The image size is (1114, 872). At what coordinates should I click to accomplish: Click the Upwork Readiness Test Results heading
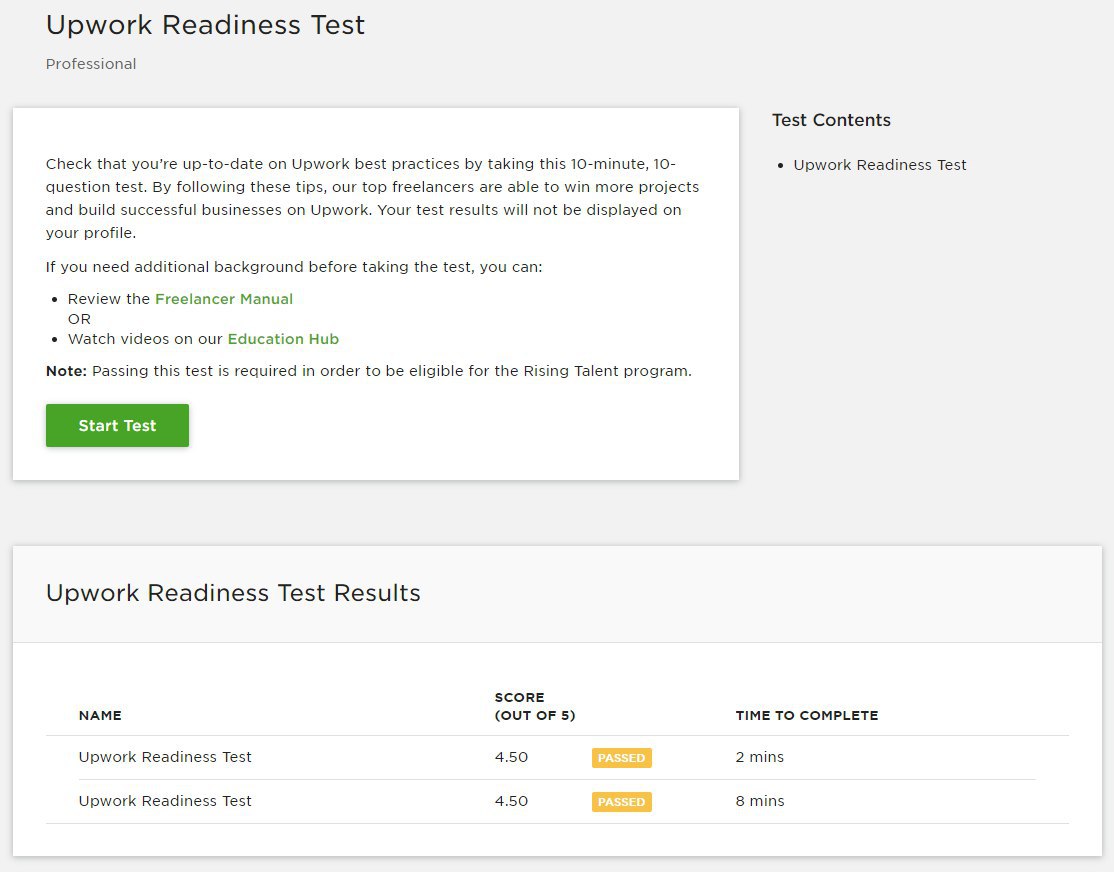[x=233, y=593]
